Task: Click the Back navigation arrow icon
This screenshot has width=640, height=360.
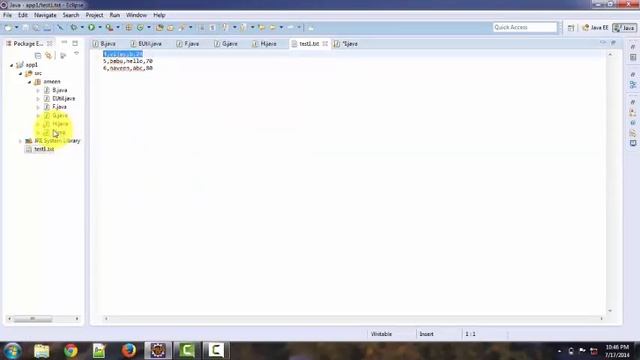Action: point(272,28)
